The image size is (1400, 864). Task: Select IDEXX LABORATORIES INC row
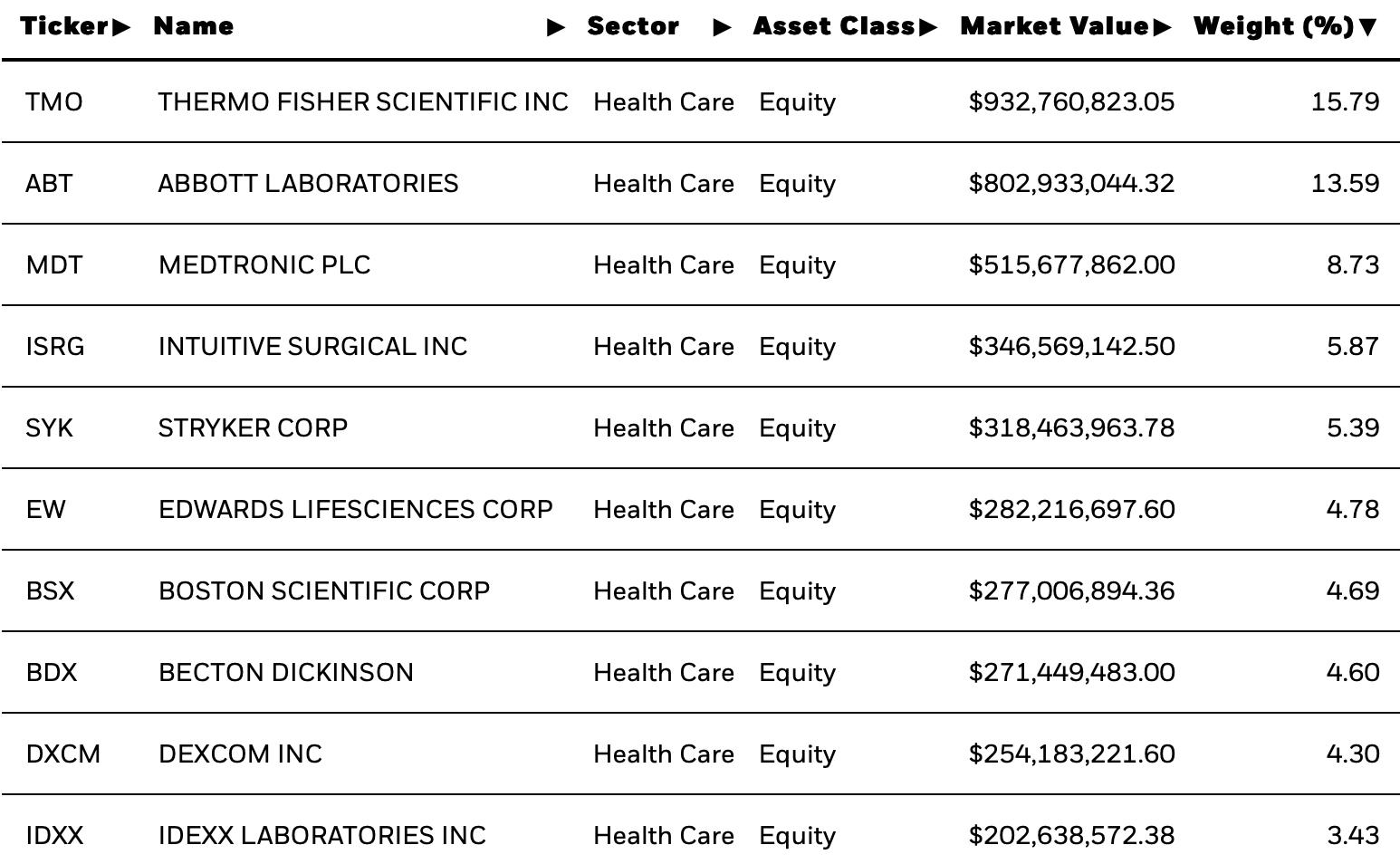[x=700, y=836]
